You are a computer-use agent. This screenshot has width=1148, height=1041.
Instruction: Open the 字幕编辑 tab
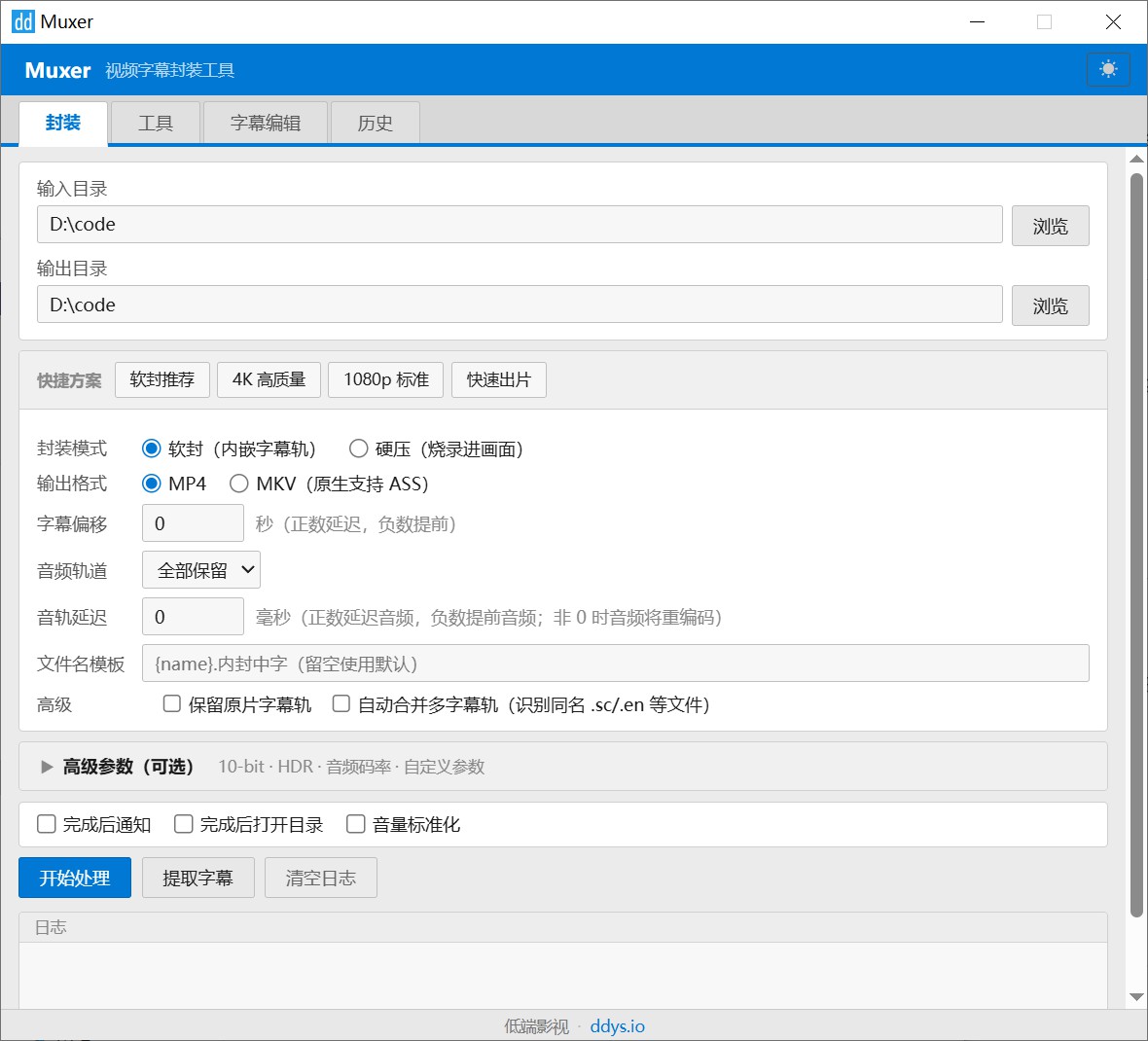(265, 123)
